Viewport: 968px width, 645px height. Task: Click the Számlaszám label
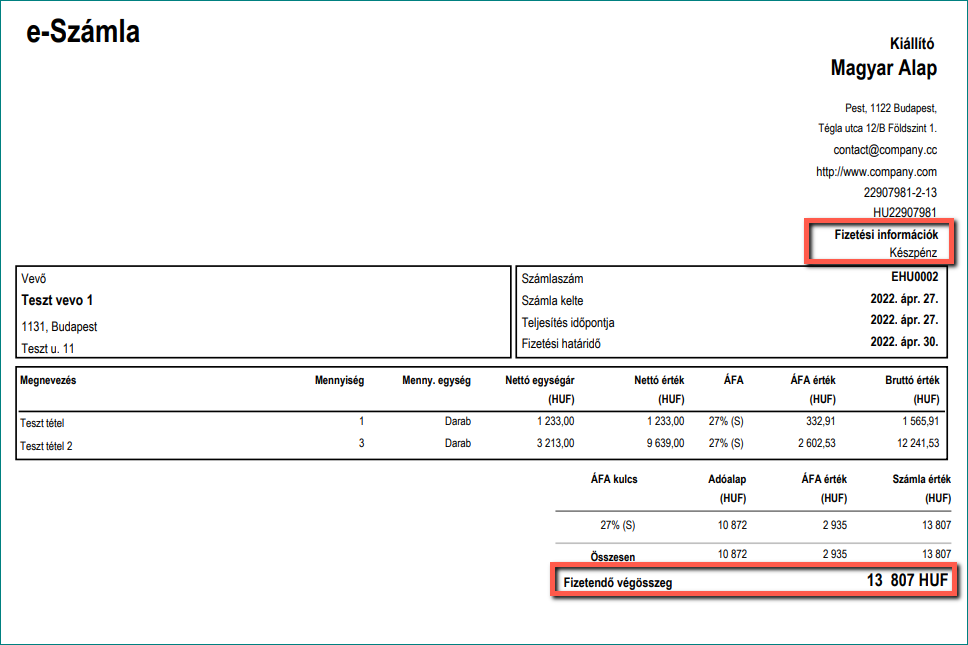point(552,279)
